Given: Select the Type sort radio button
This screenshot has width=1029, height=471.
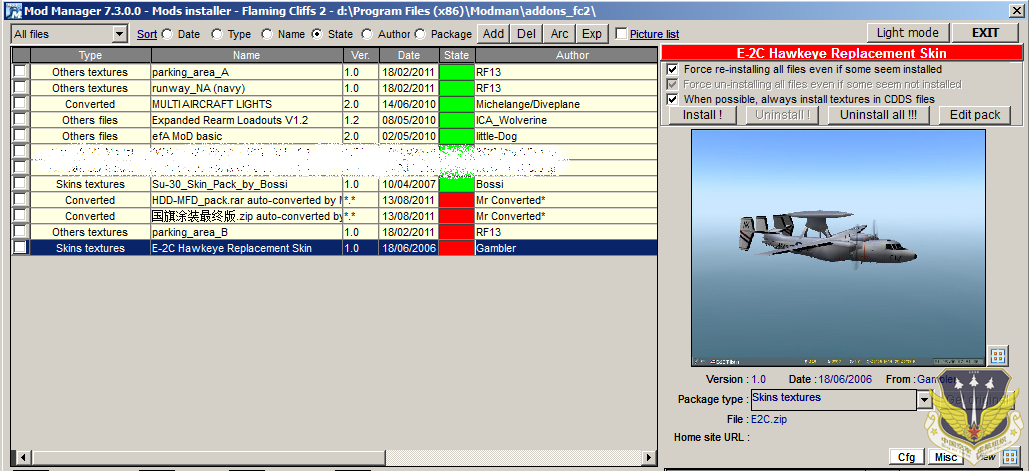Looking at the screenshot, I should pos(217,34).
